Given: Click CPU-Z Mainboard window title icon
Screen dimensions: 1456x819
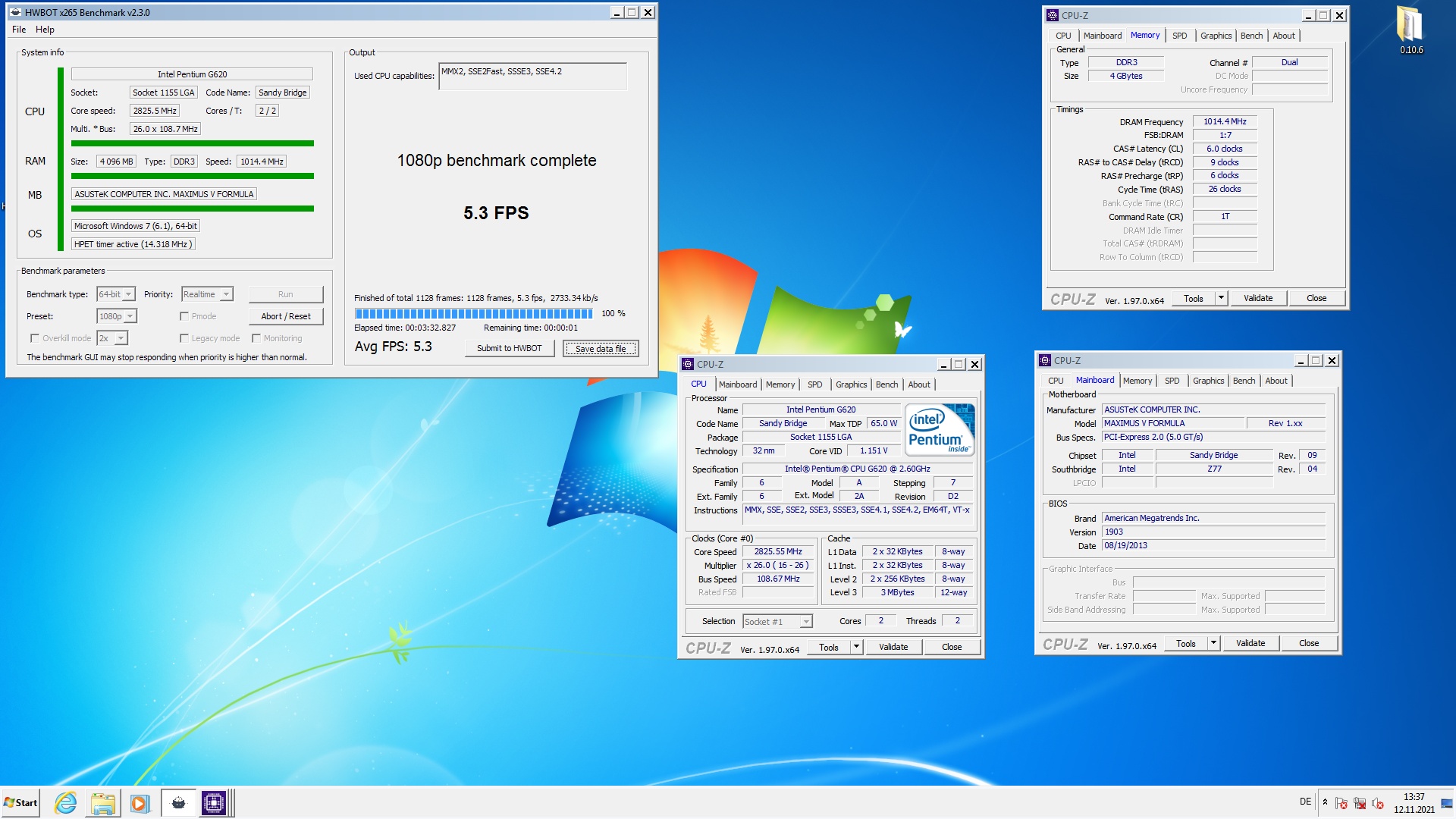Looking at the screenshot, I should pos(1045,360).
